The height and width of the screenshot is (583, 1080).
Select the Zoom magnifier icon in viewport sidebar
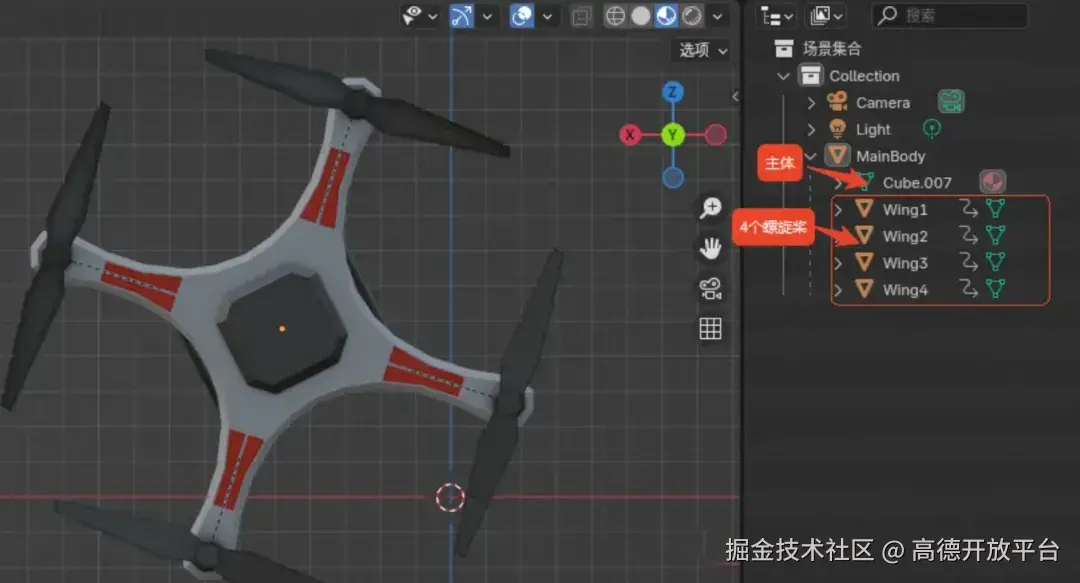pos(710,207)
